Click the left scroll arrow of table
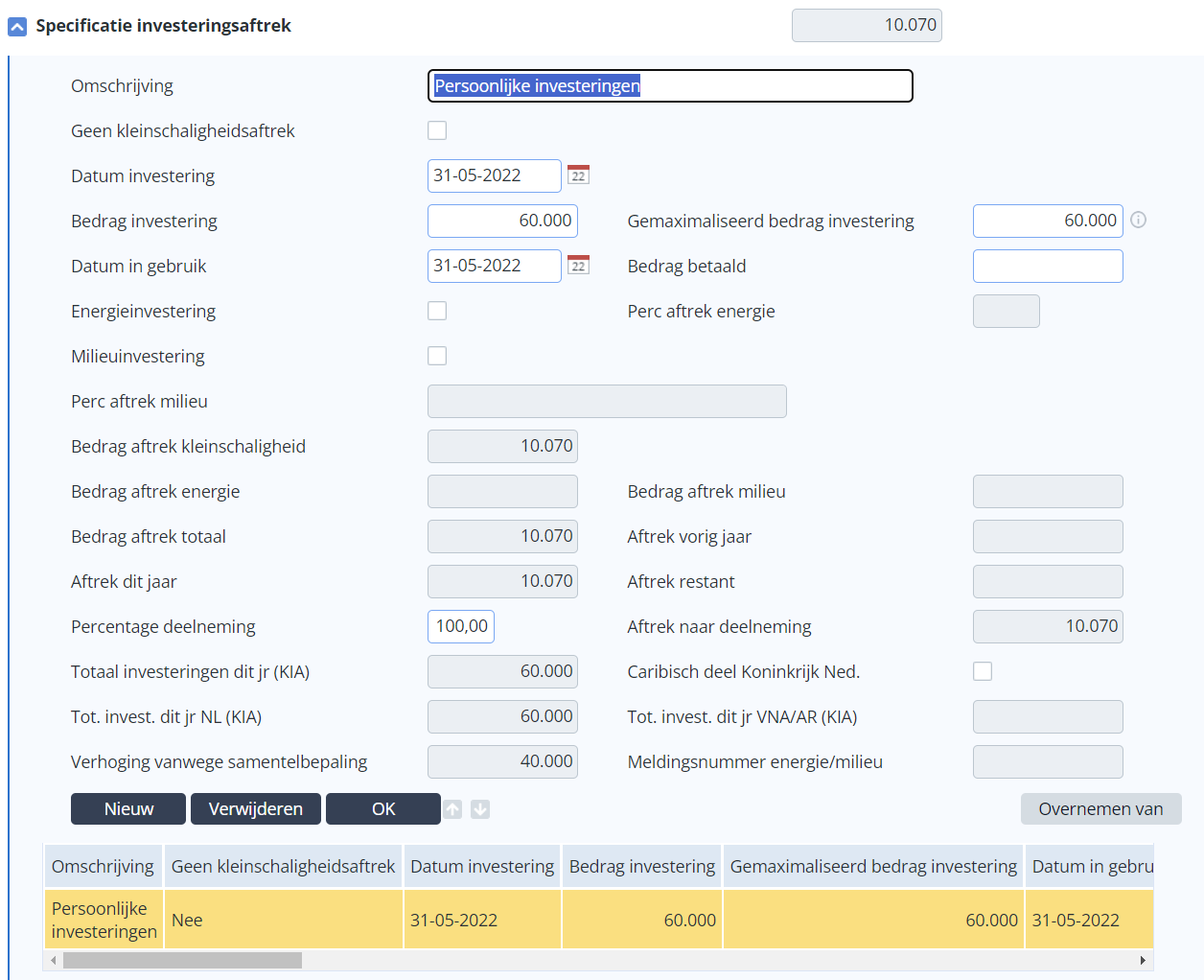Image resolution: width=1204 pixels, height=980 pixels. pos(54,960)
